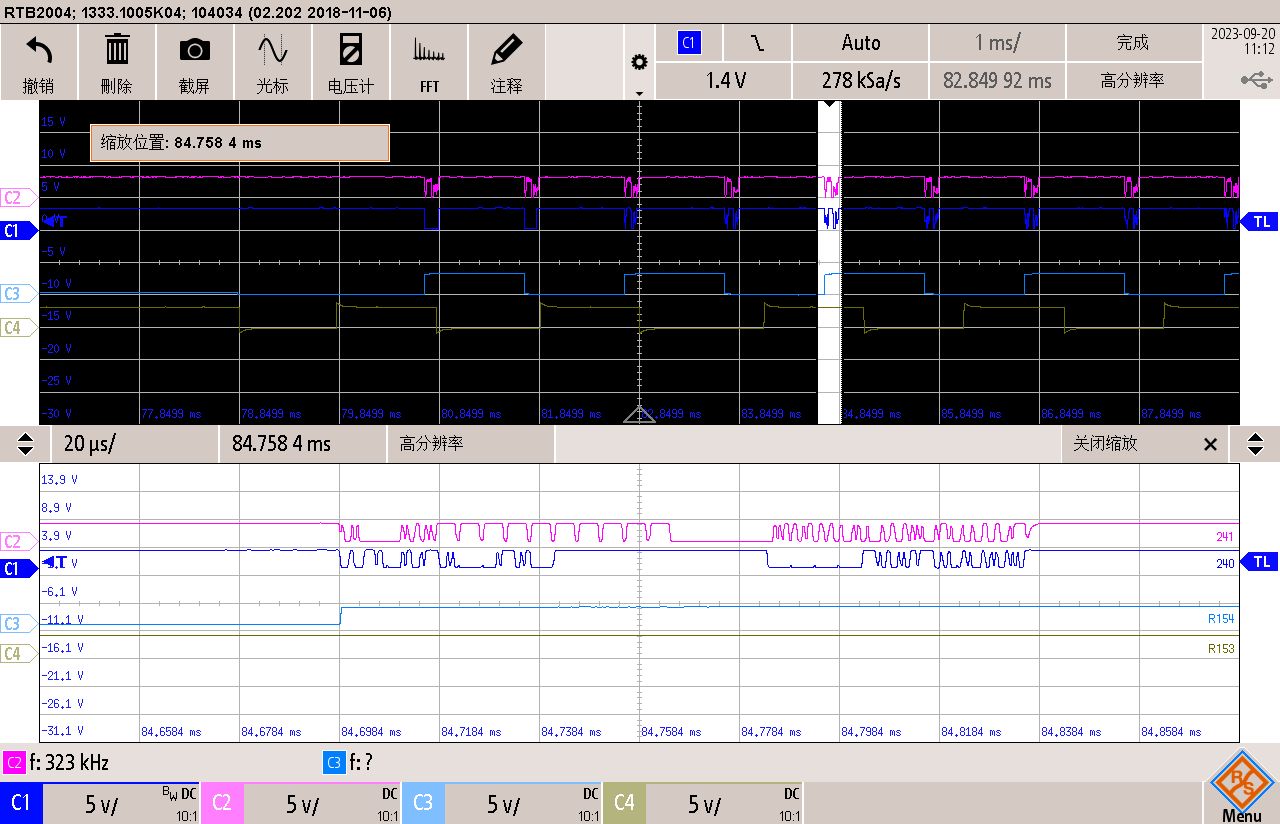
Task: Open the R&S Menu button
Action: [x=1241, y=787]
